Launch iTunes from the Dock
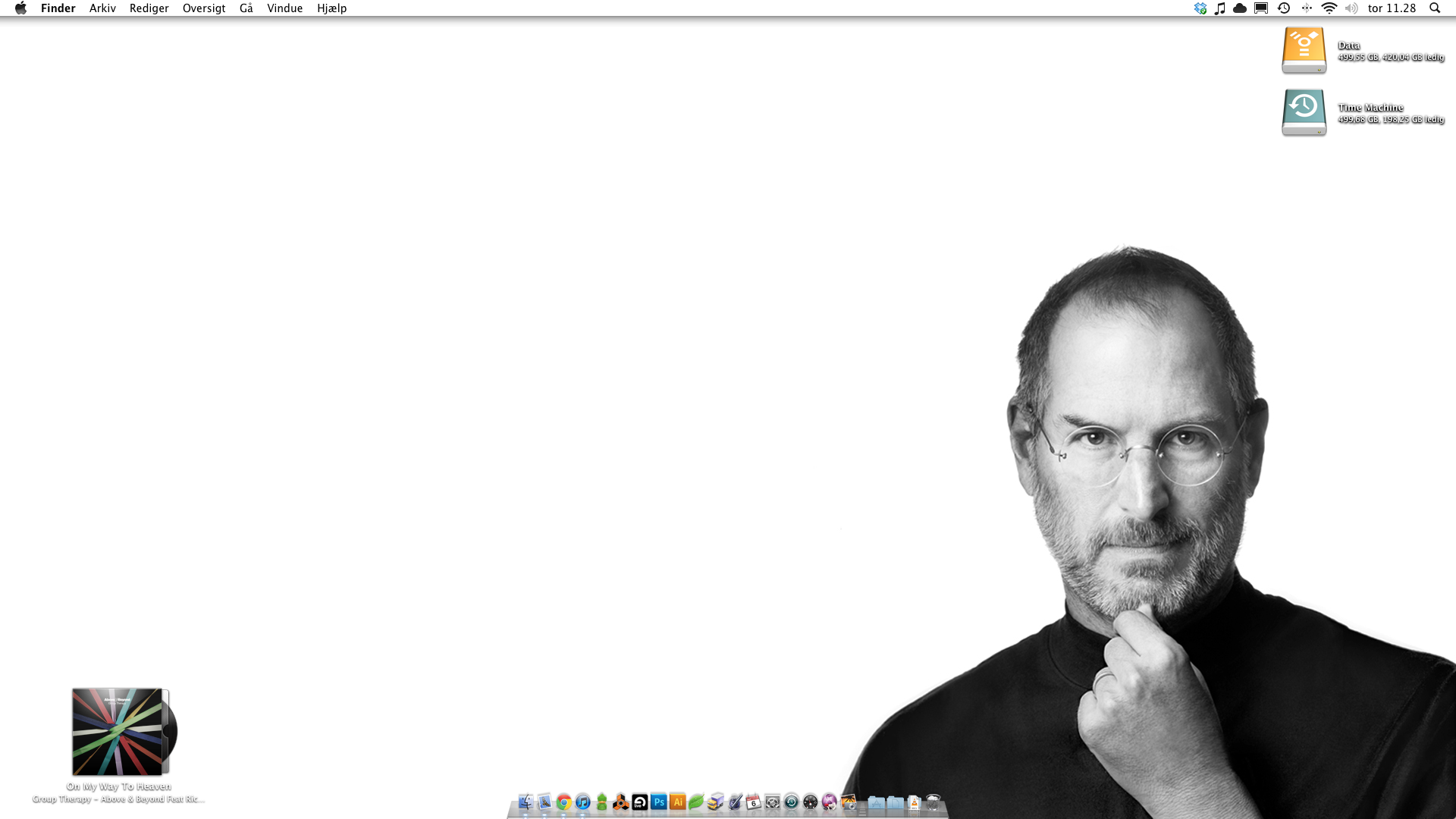 (x=582, y=802)
